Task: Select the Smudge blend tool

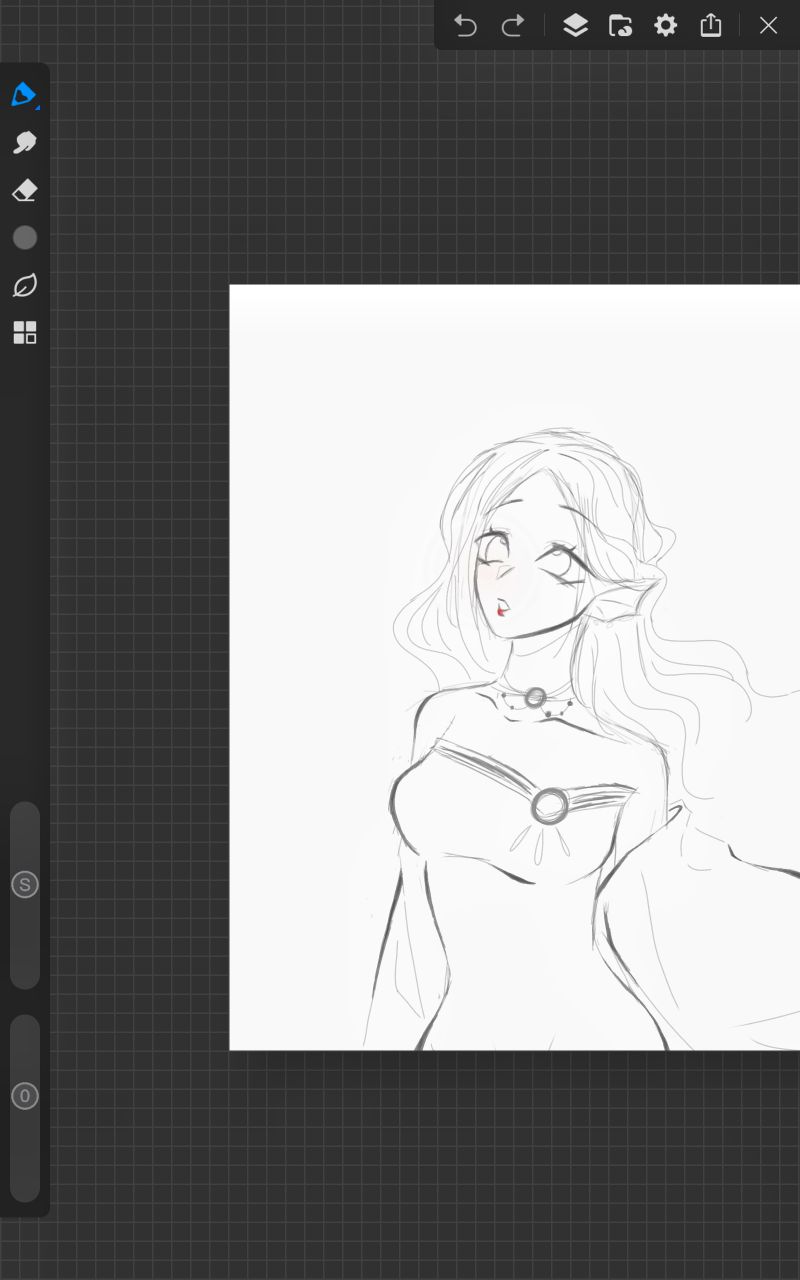Action: pyautogui.click(x=24, y=143)
